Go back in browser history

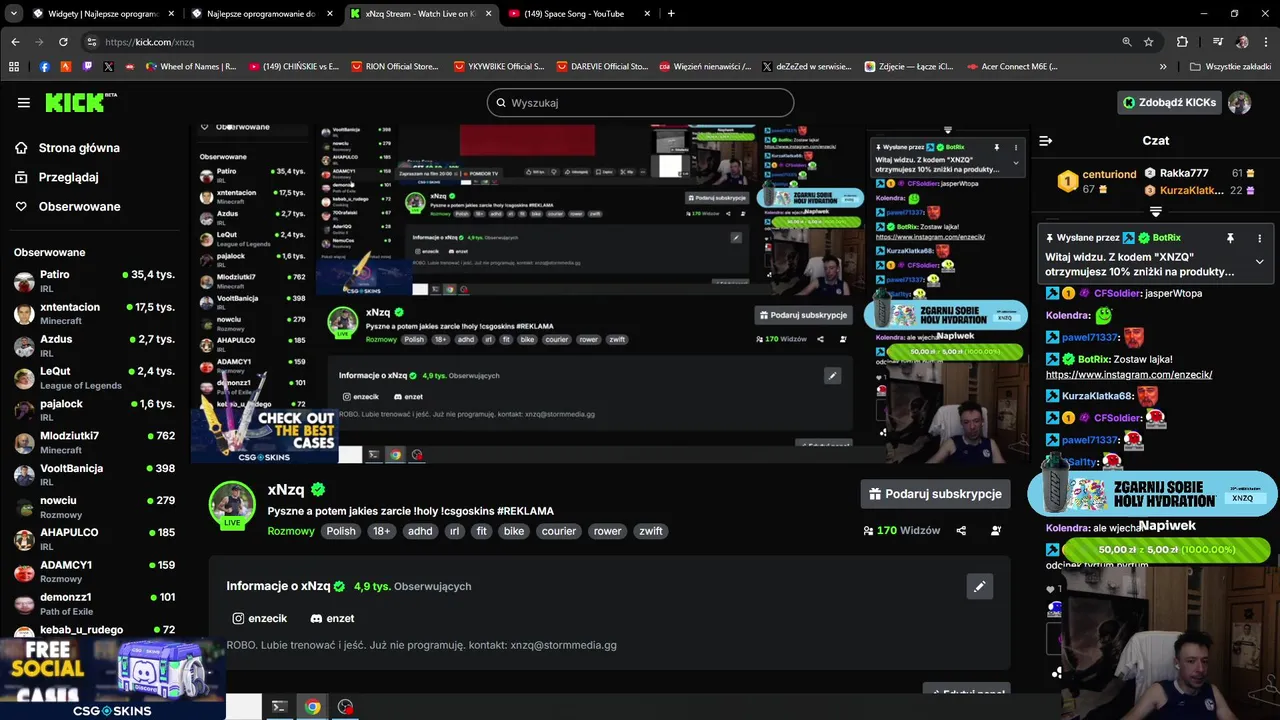(x=15, y=42)
